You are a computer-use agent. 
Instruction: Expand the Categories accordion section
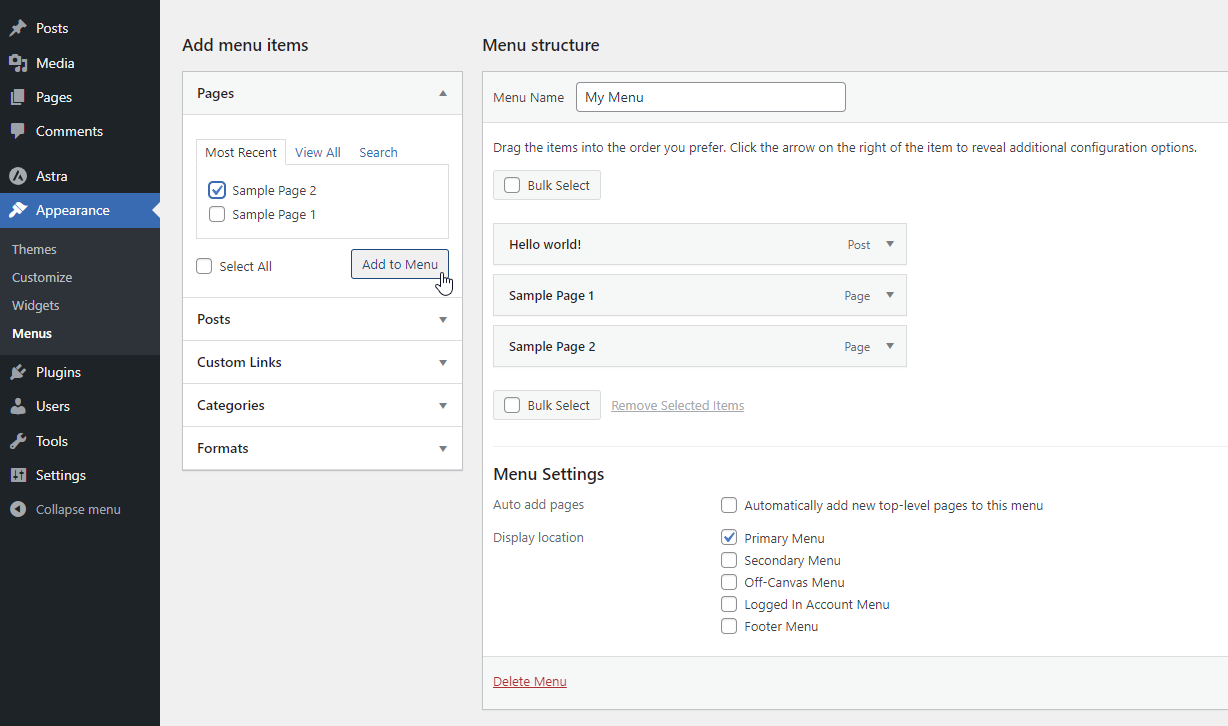coord(322,405)
